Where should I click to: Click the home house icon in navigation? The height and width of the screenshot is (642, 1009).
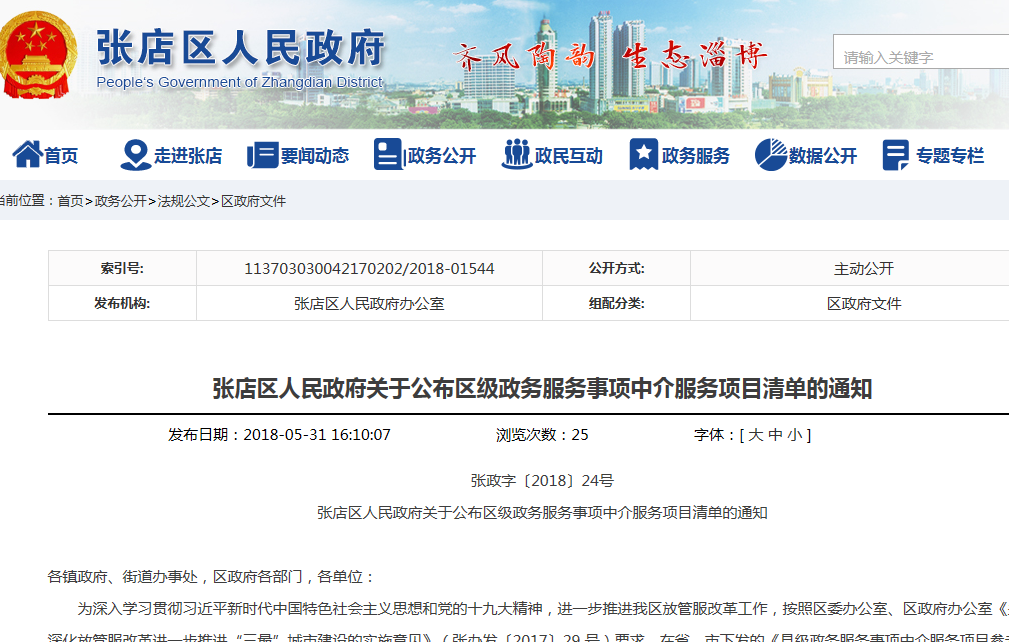tap(27, 155)
